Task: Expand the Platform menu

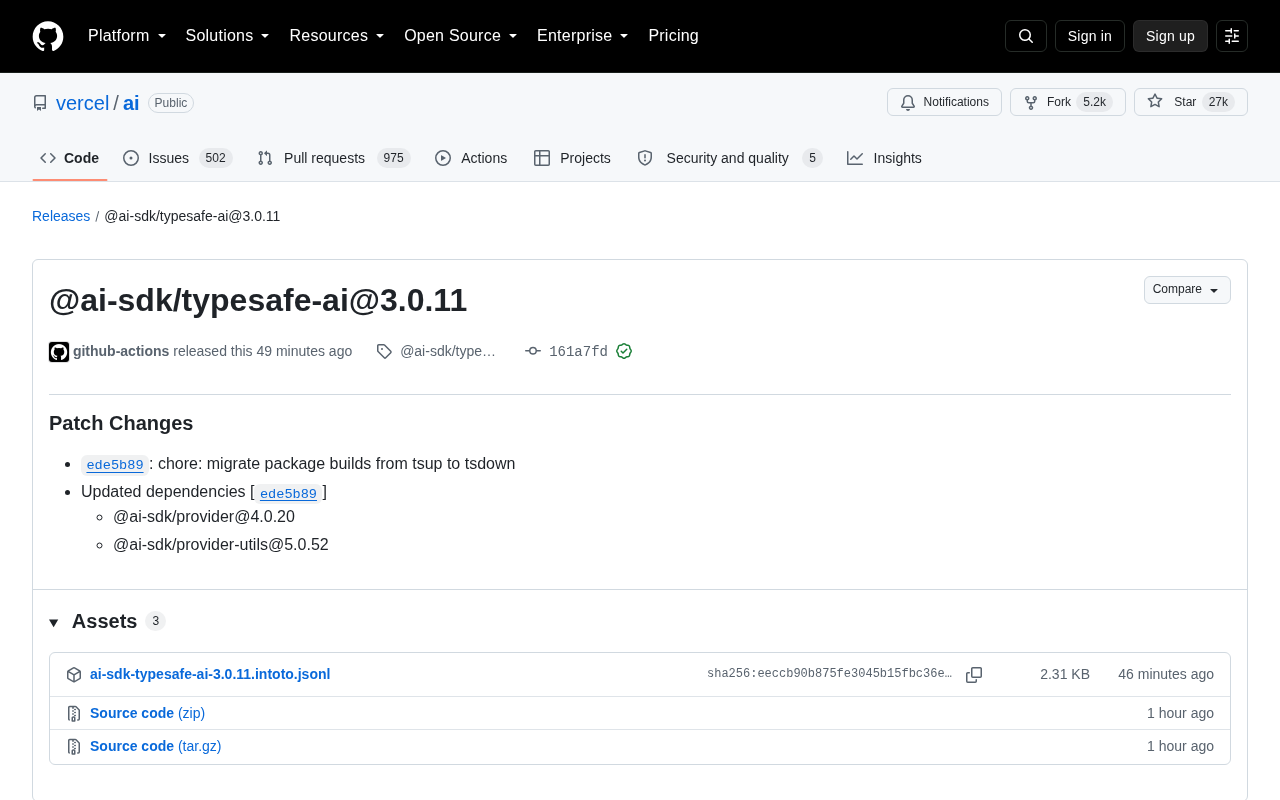Action: tap(127, 36)
